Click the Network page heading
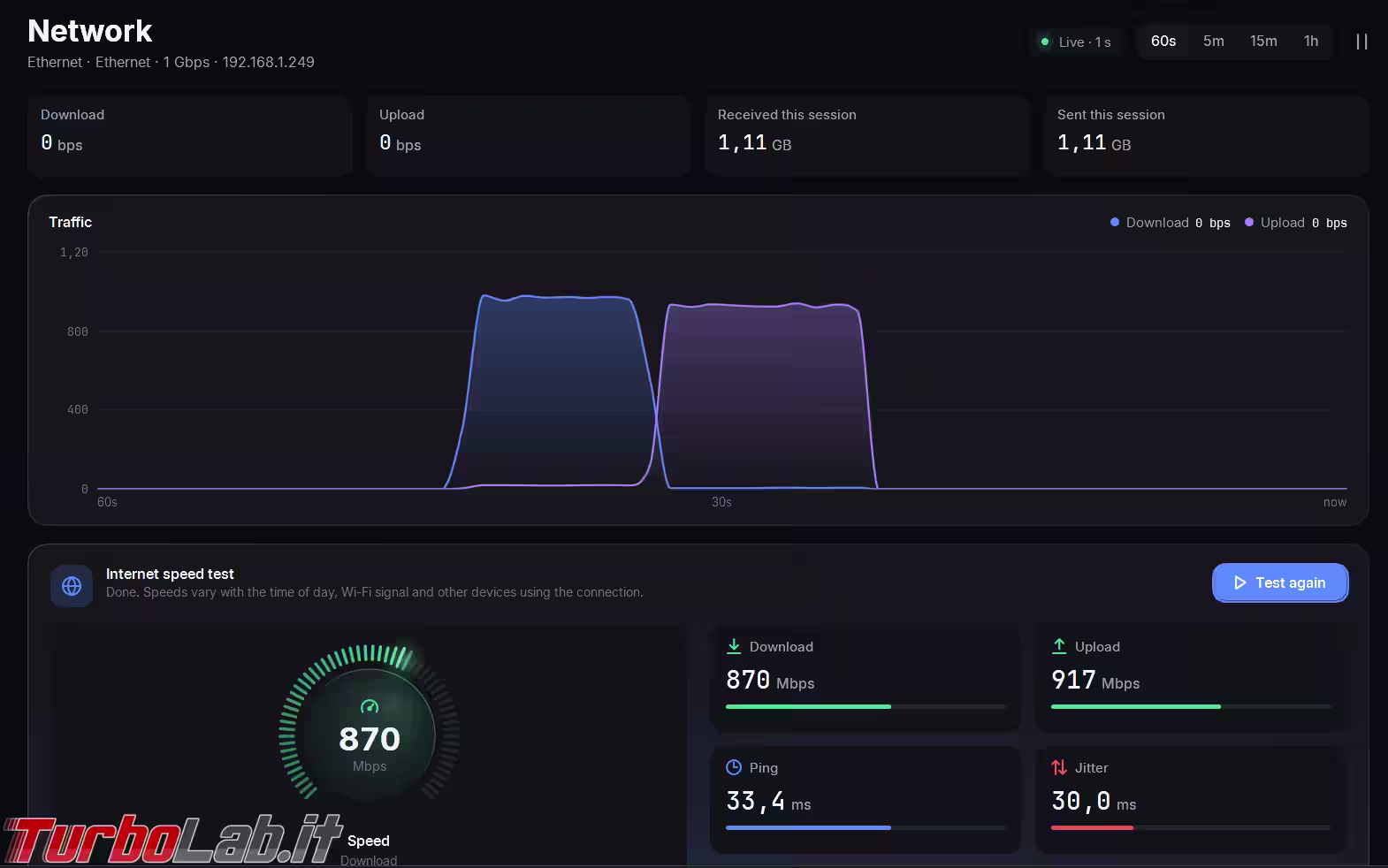 pos(90,31)
